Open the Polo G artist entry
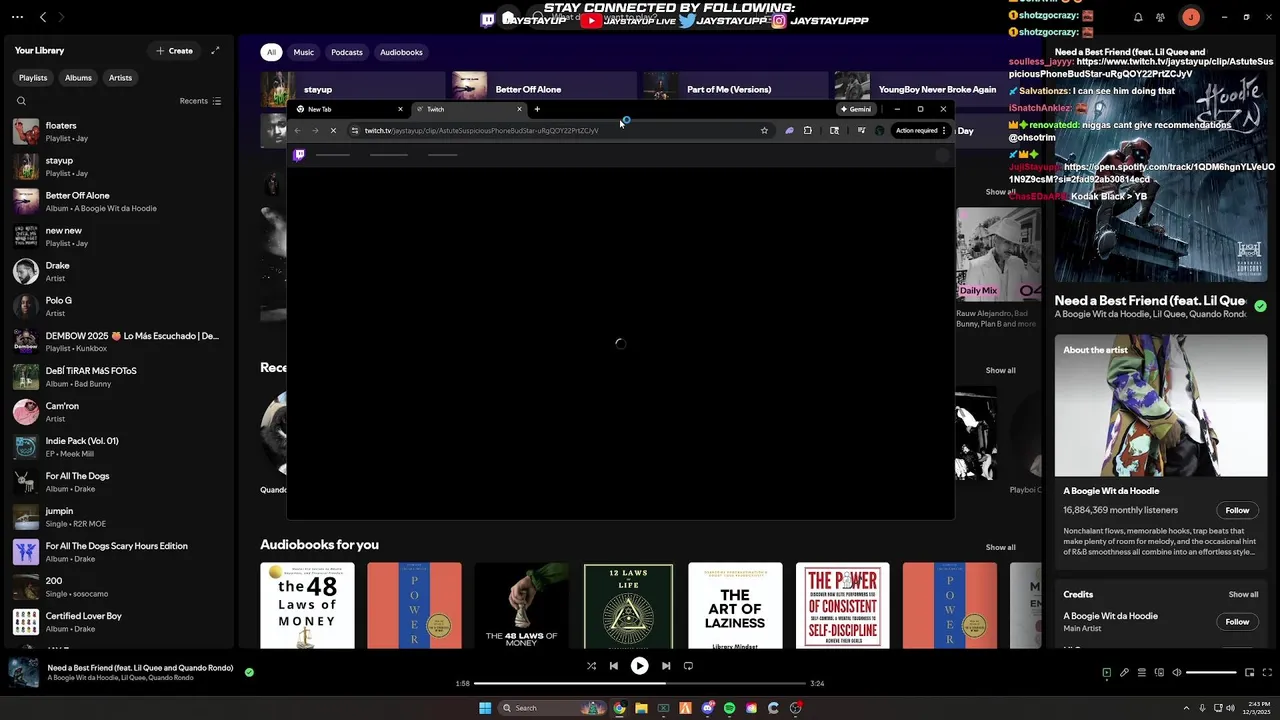Viewport: 1280px width, 720px height. coord(118,306)
